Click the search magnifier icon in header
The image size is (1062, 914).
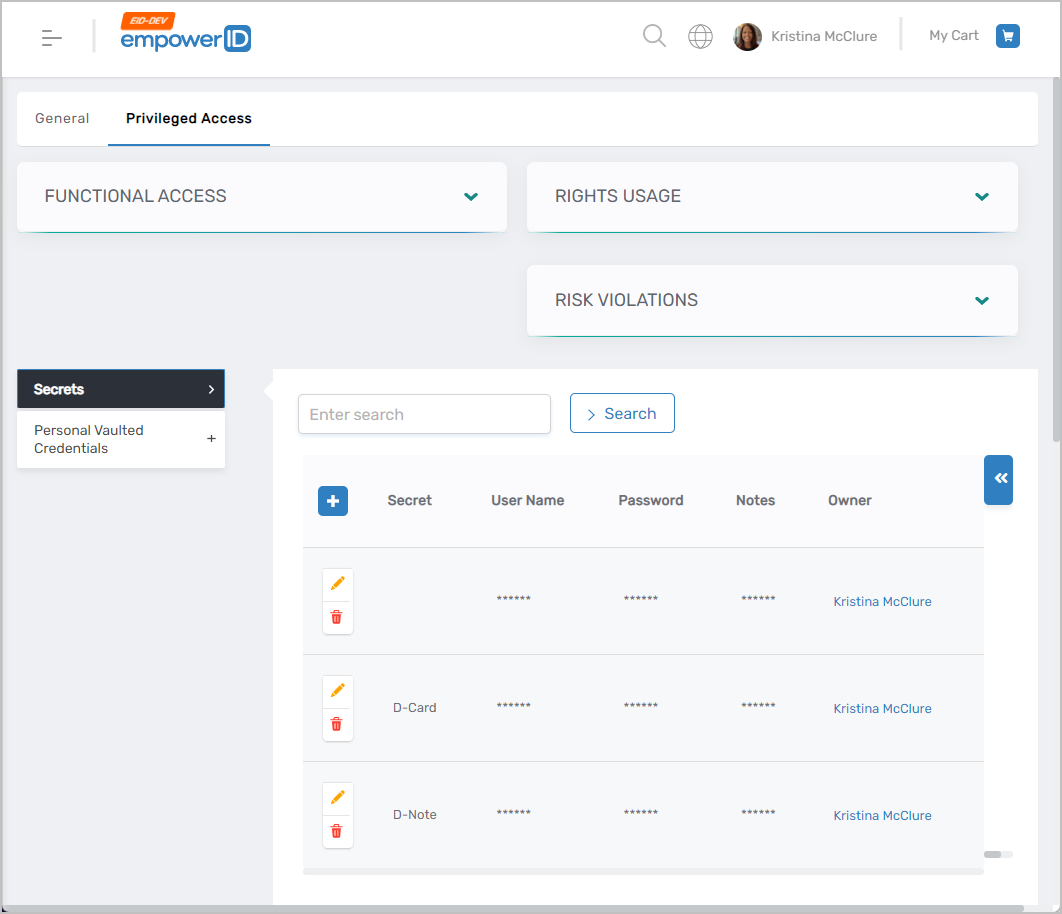pos(654,36)
